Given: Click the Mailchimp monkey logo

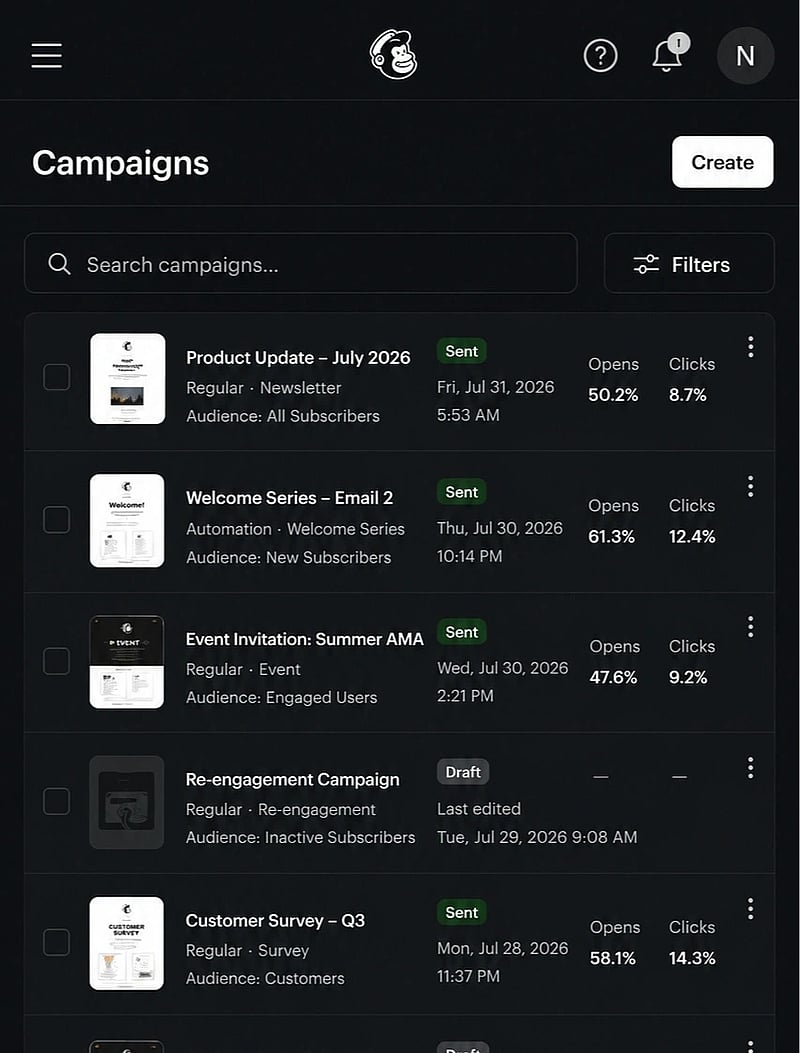Looking at the screenshot, I should coord(394,55).
